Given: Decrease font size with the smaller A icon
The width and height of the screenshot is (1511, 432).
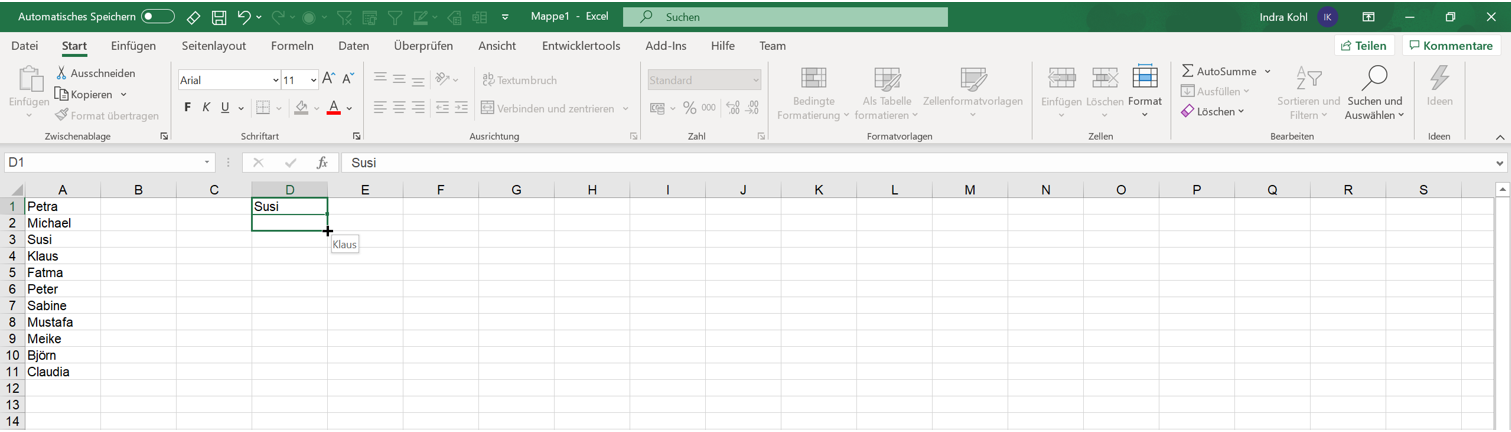Looking at the screenshot, I should [x=348, y=79].
